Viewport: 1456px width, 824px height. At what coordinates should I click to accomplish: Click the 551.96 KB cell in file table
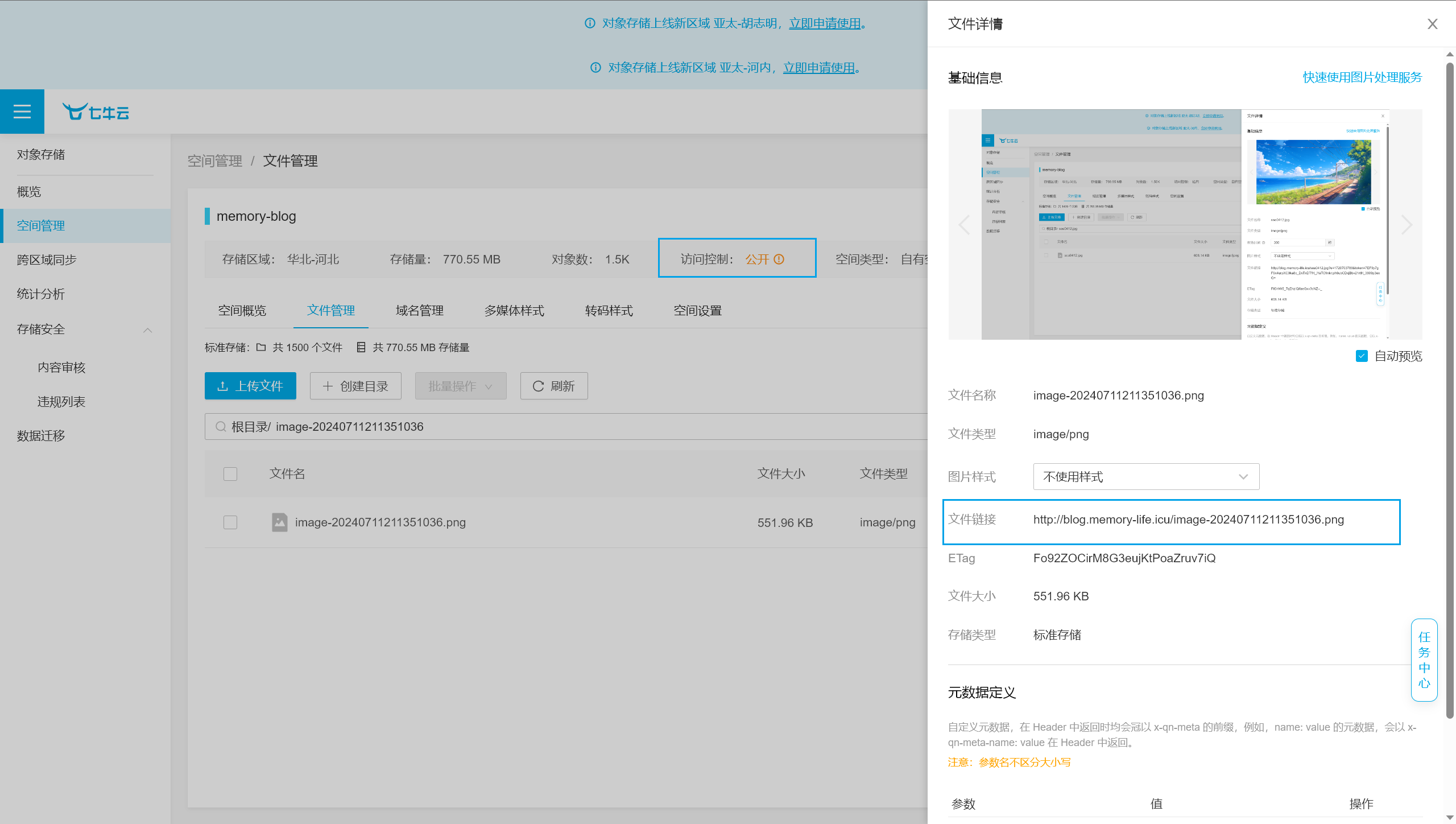(785, 523)
